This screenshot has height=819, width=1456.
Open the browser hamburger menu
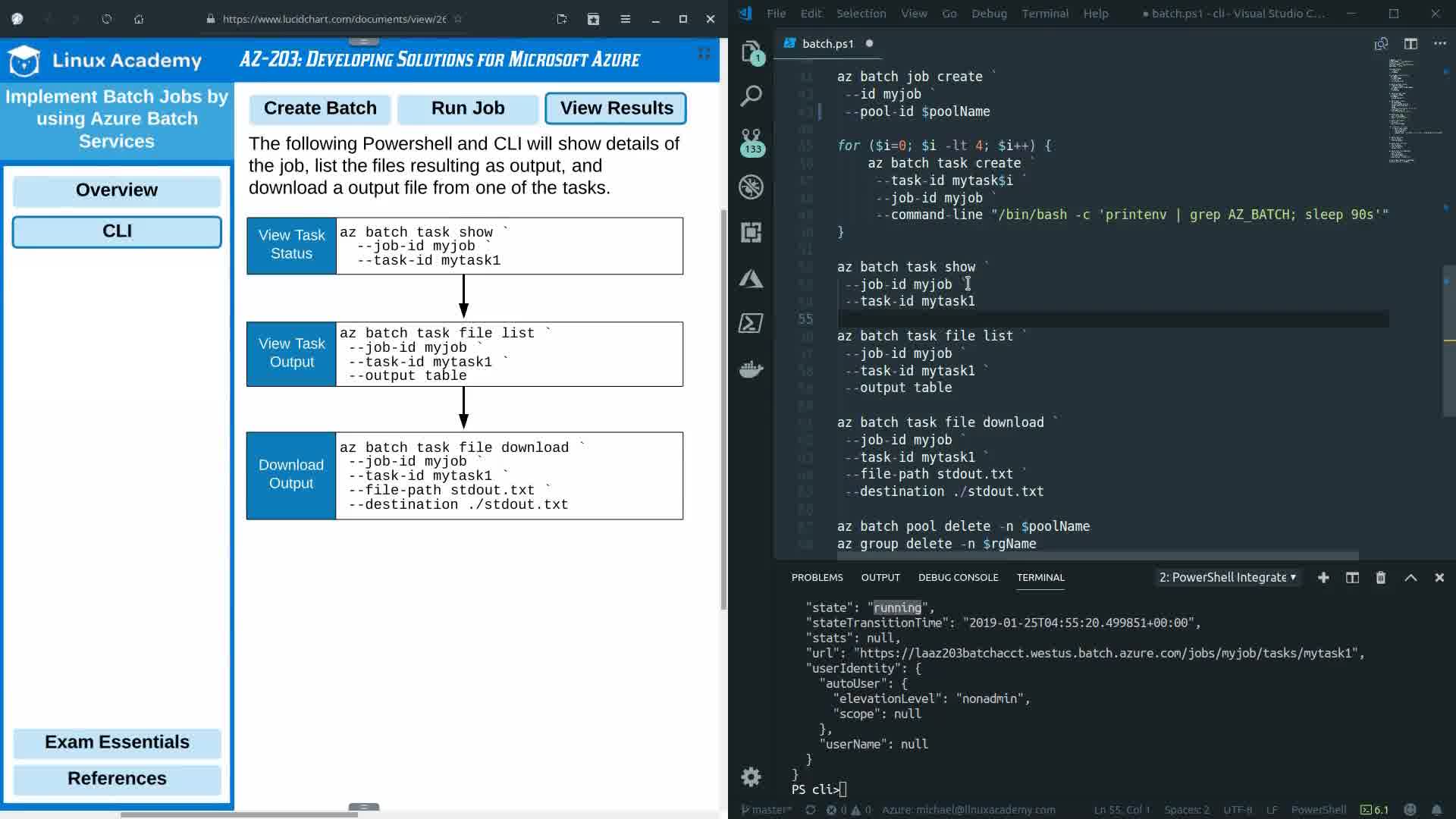(625, 19)
